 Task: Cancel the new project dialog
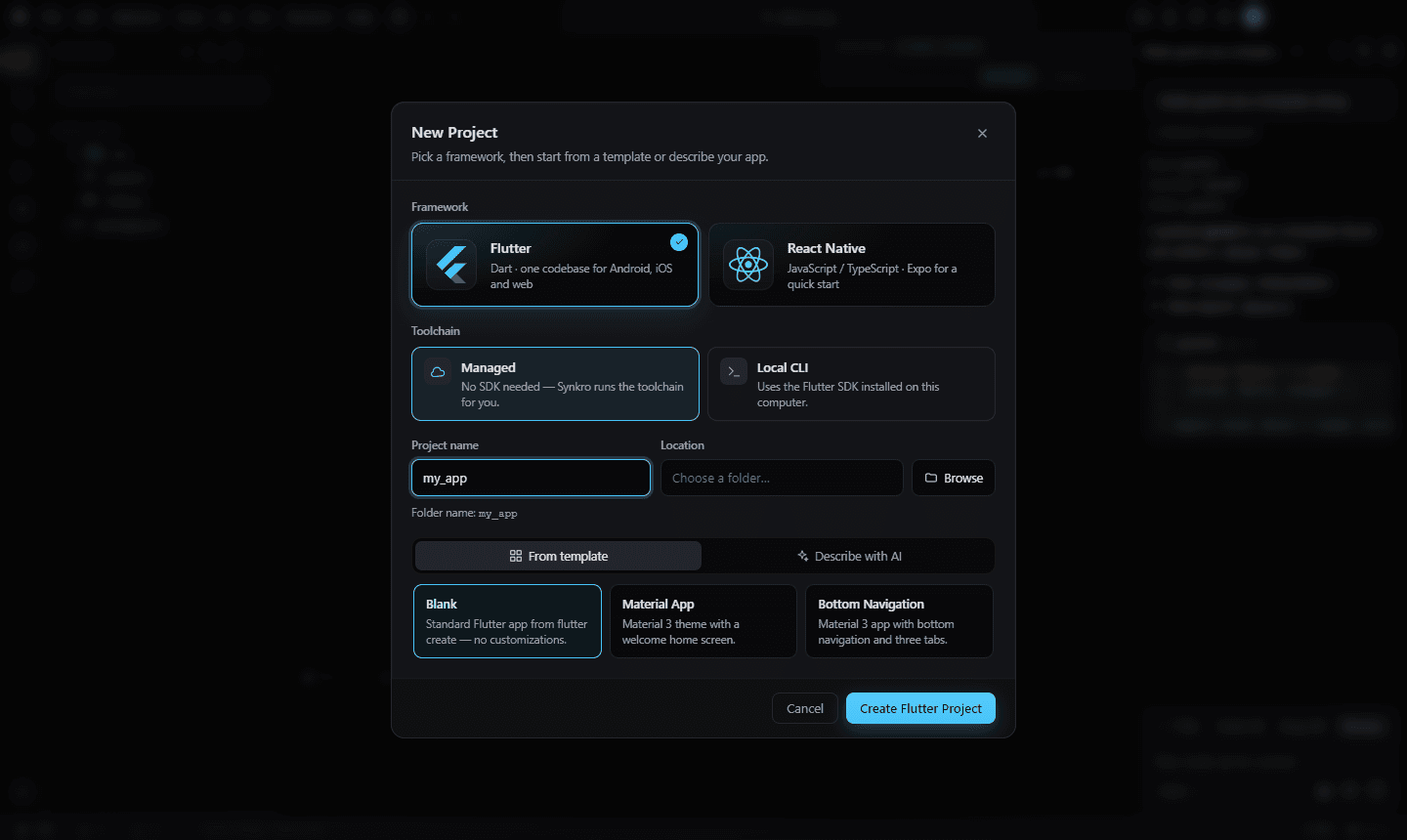click(805, 708)
